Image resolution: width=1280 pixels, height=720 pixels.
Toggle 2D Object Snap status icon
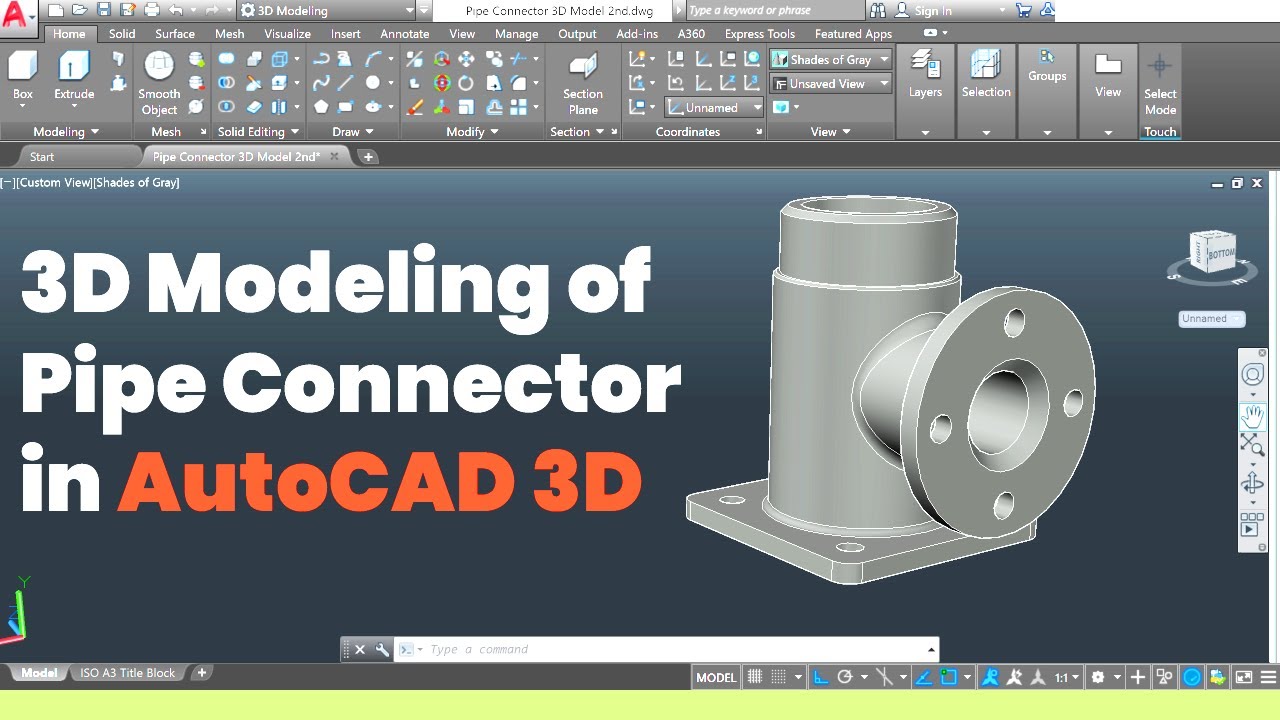(948, 677)
